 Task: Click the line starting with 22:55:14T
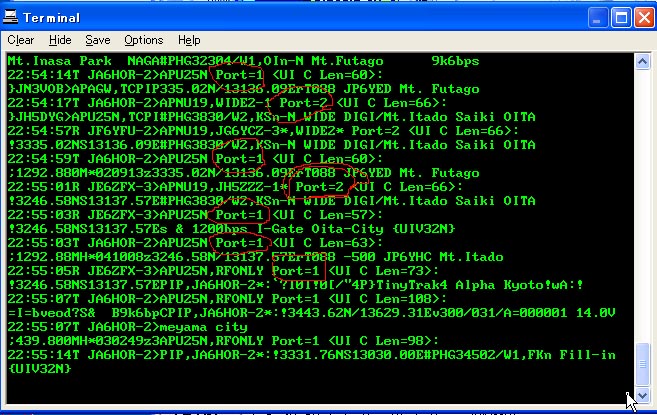(311, 355)
